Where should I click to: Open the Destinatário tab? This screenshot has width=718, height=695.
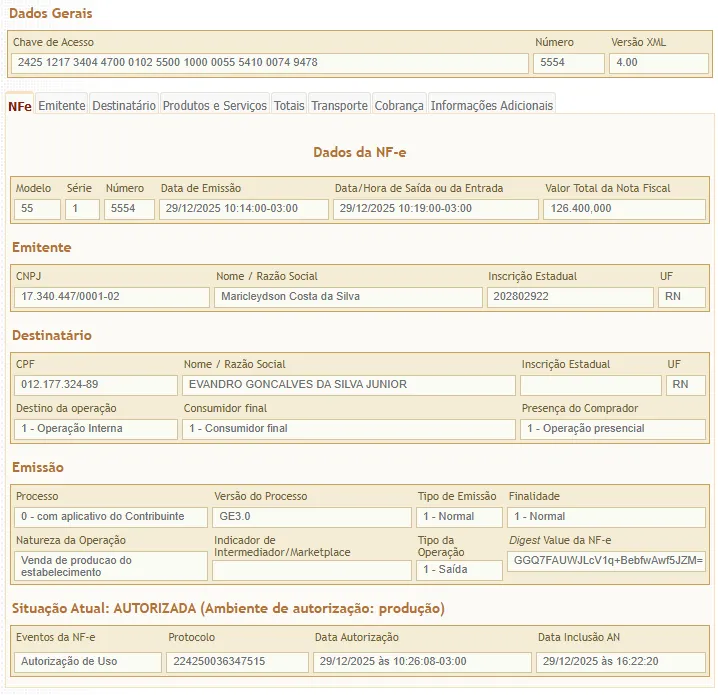coord(124,105)
